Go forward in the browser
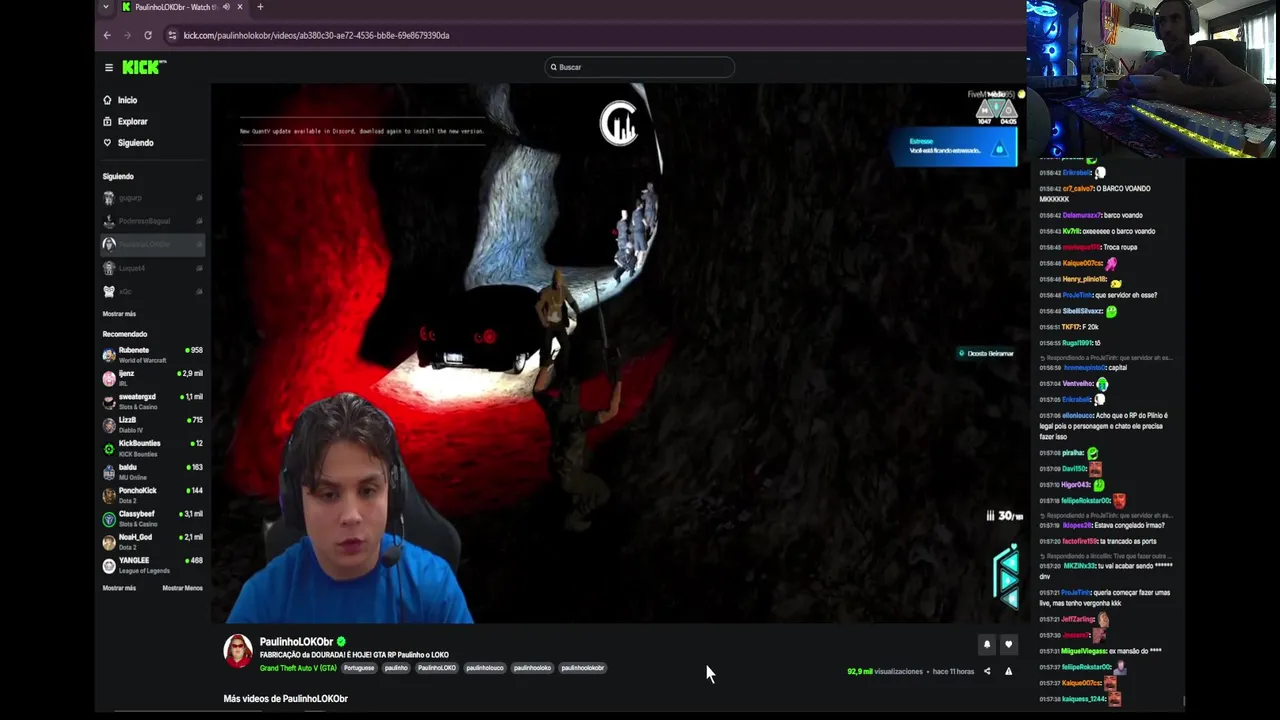The width and height of the screenshot is (1280, 720). click(x=127, y=35)
